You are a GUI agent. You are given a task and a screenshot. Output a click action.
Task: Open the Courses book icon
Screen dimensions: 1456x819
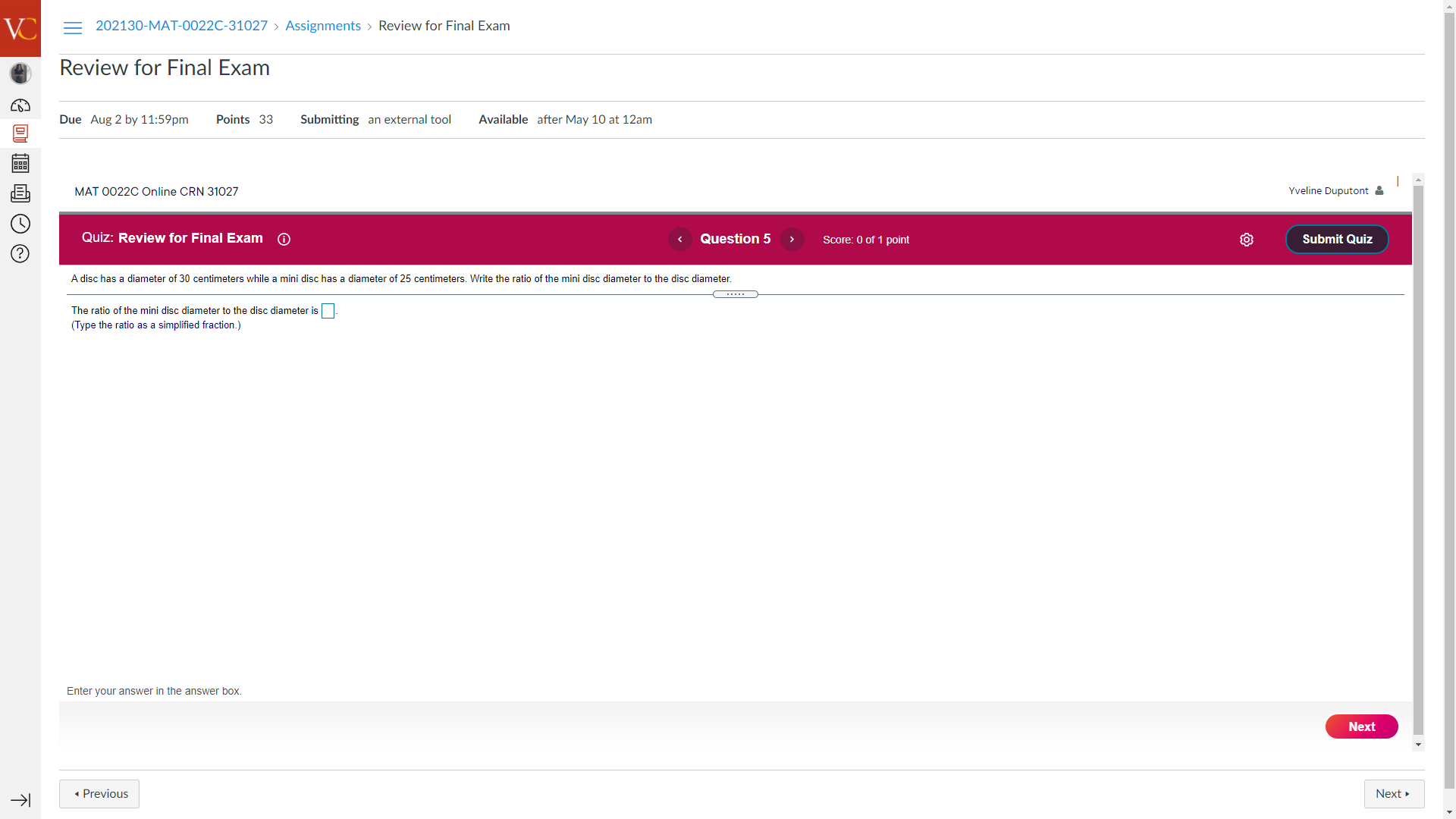tap(20, 133)
